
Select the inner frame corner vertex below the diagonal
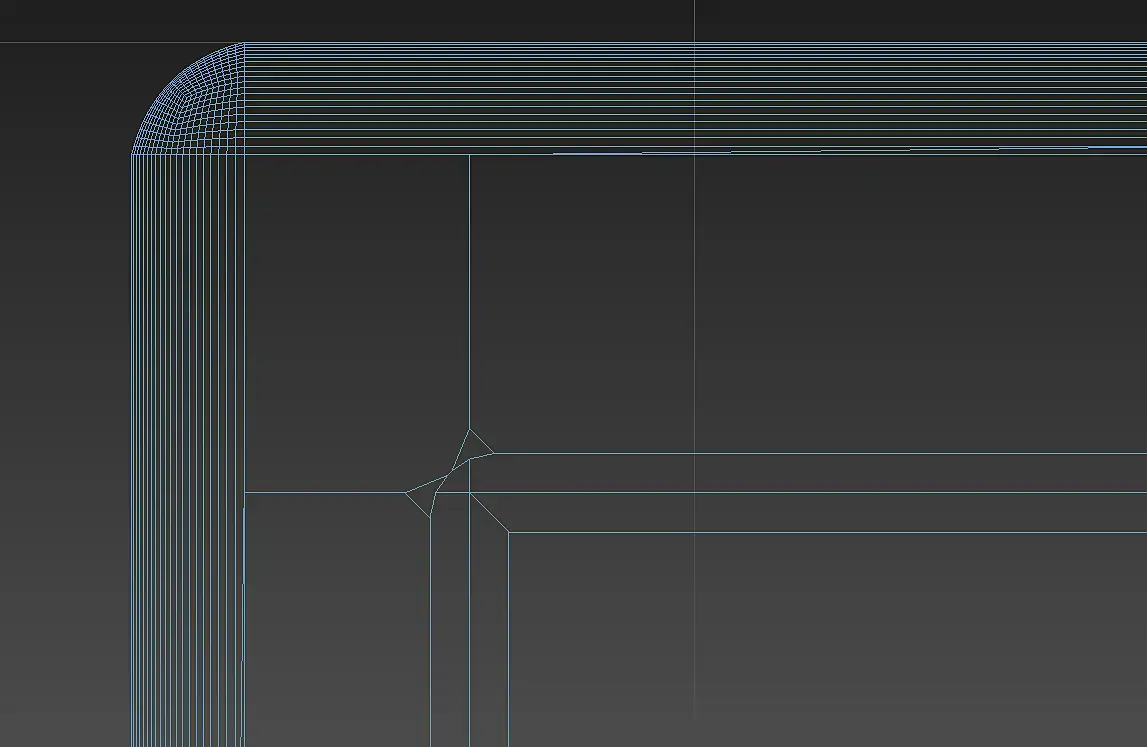click(x=508, y=533)
